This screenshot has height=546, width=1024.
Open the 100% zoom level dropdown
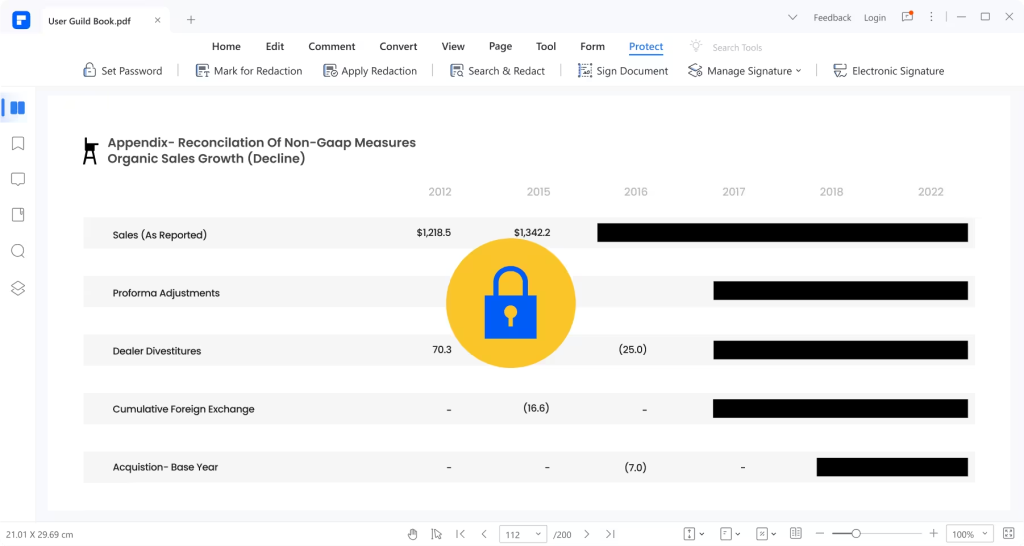click(969, 534)
